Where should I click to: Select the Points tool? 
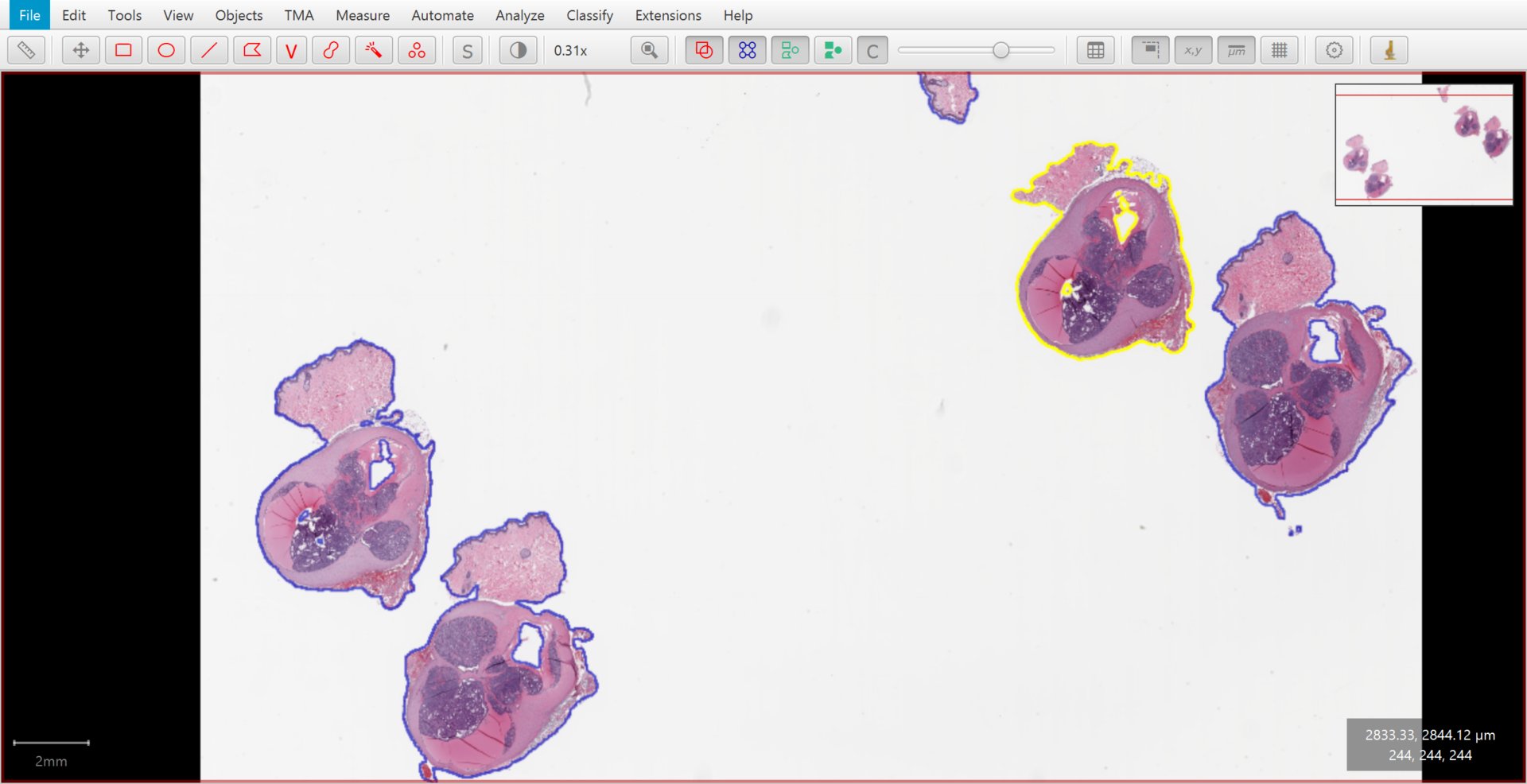click(417, 50)
